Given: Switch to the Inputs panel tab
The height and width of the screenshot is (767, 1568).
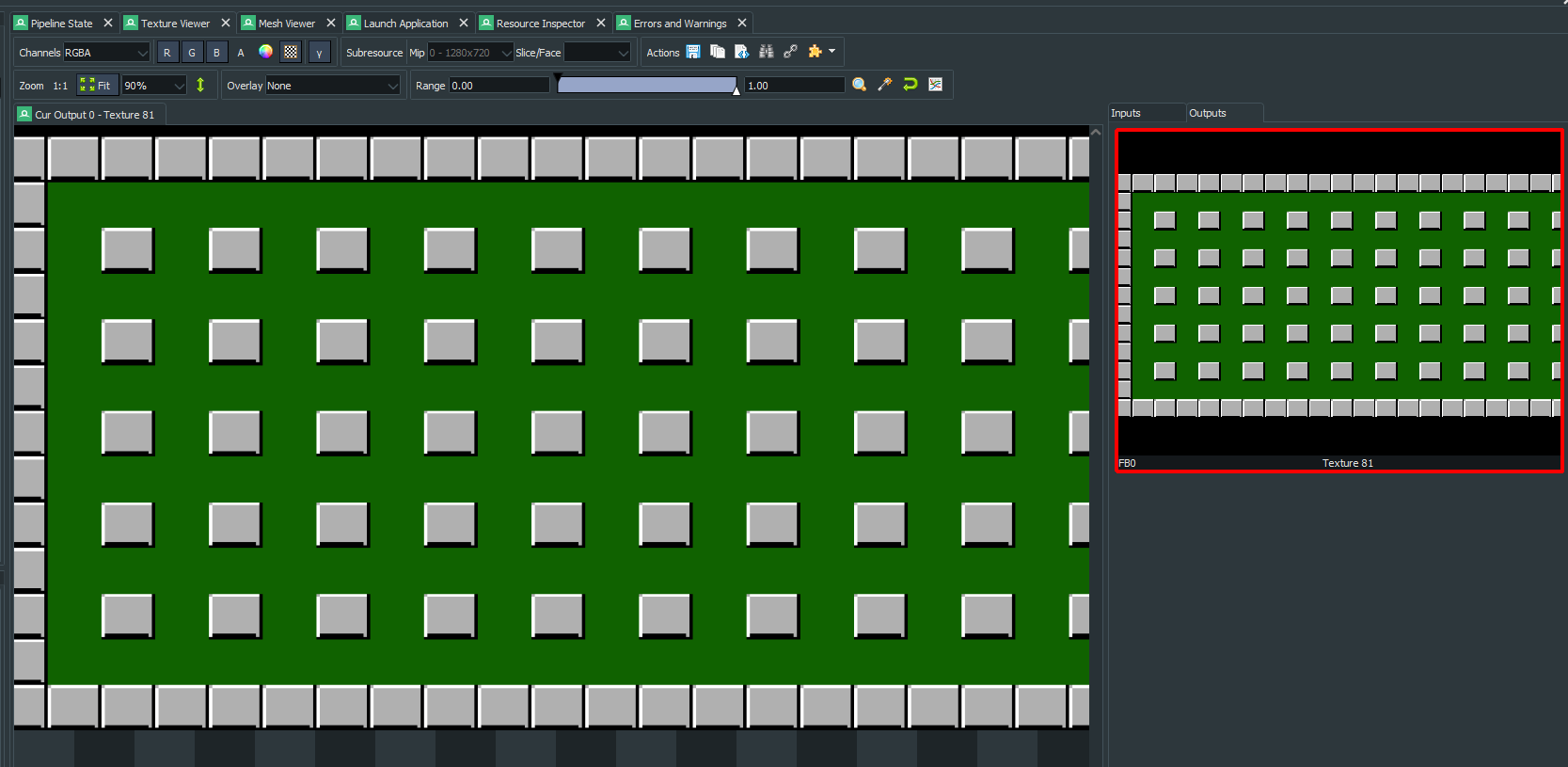Looking at the screenshot, I should tap(1147, 113).
